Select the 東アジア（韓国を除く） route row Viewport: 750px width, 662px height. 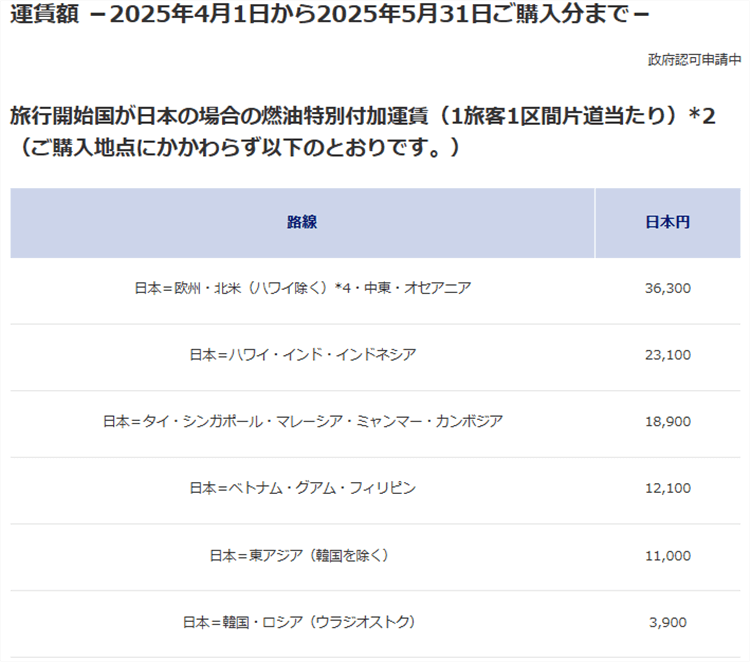(302, 555)
